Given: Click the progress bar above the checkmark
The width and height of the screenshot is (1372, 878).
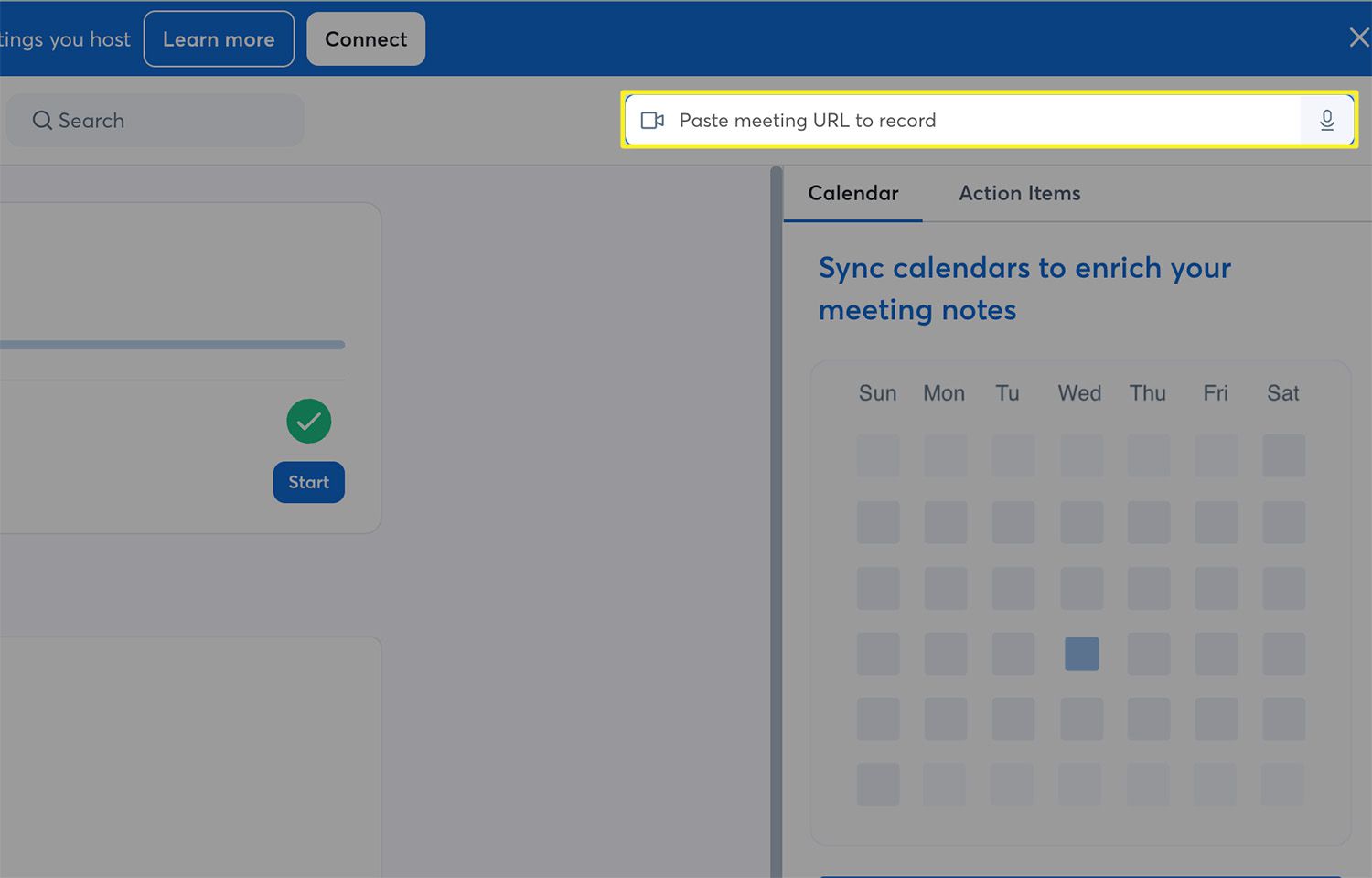Looking at the screenshot, I should pyautogui.click(x=172, y=345).
